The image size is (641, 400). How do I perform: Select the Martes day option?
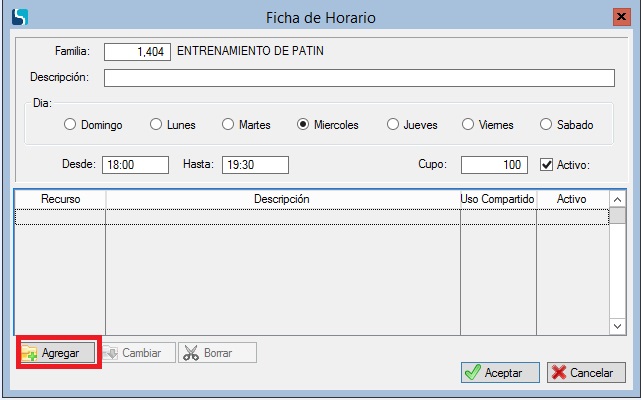[229, 125]
